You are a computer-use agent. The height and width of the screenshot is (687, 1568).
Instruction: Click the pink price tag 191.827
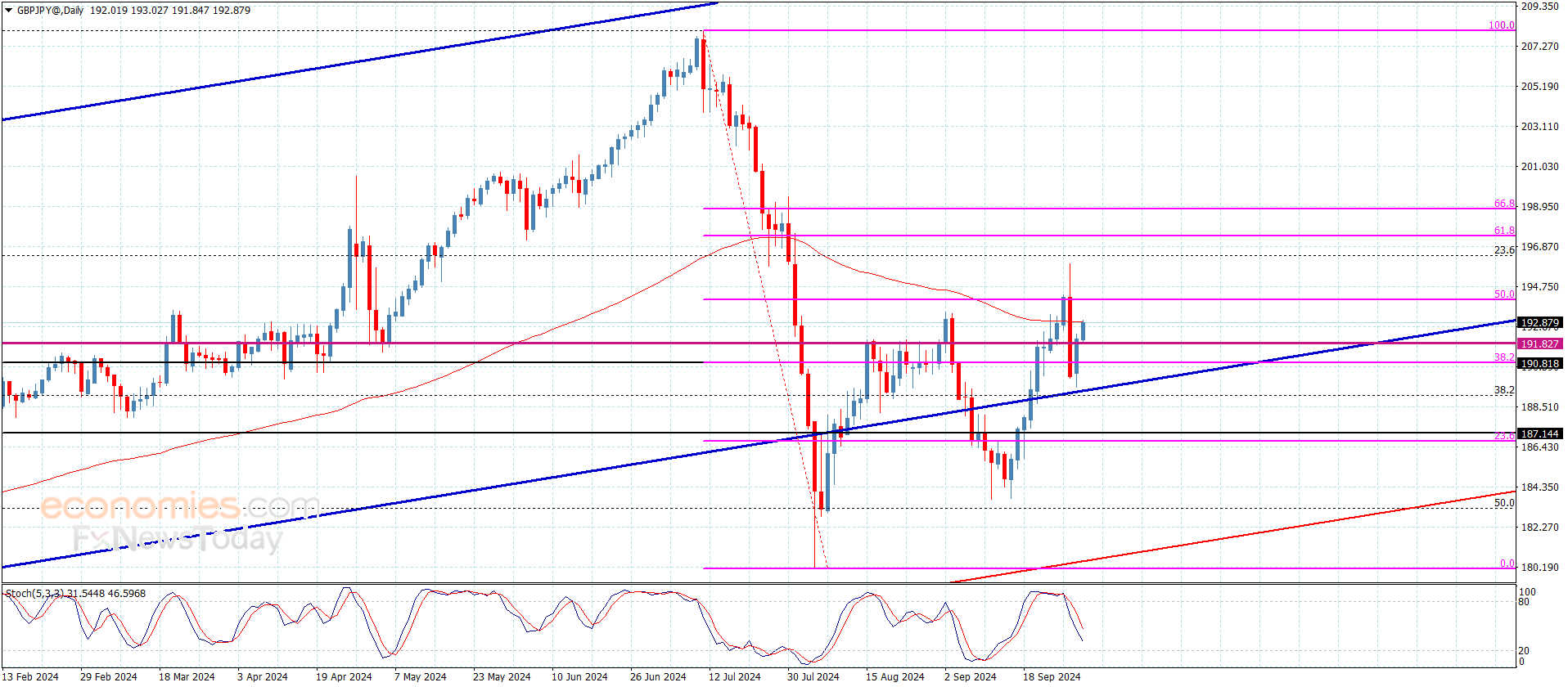point(1539,344)
